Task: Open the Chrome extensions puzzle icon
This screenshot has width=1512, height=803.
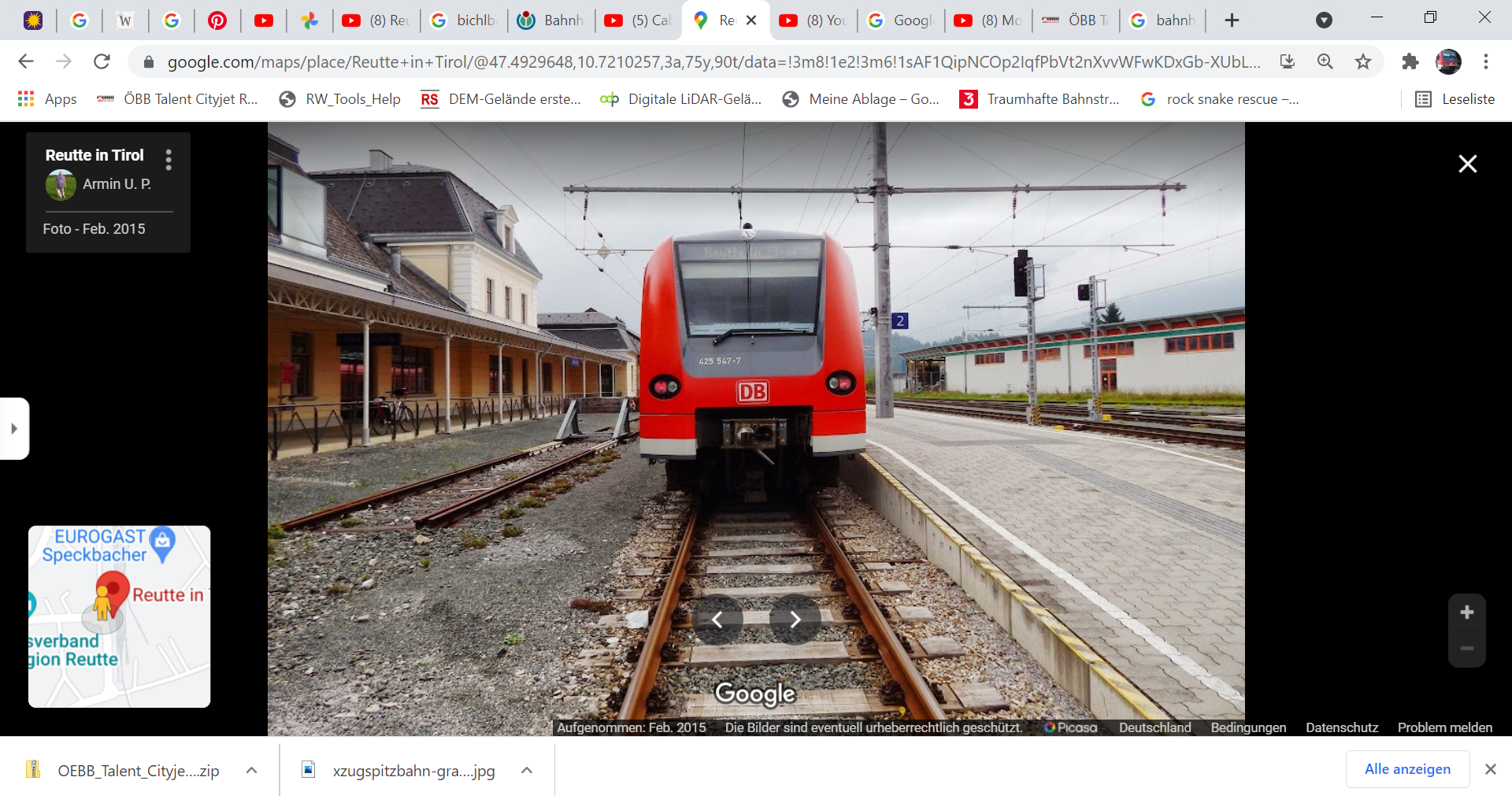Action: click(1410, 61)
